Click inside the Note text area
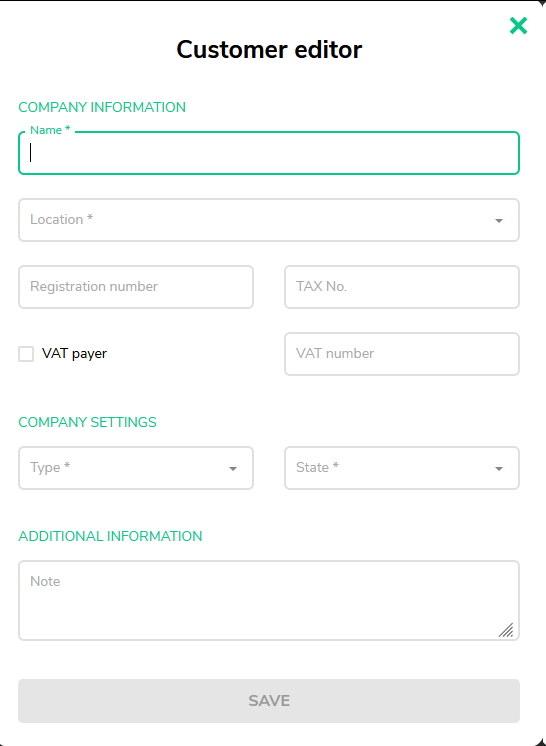 tap(269, 600)
